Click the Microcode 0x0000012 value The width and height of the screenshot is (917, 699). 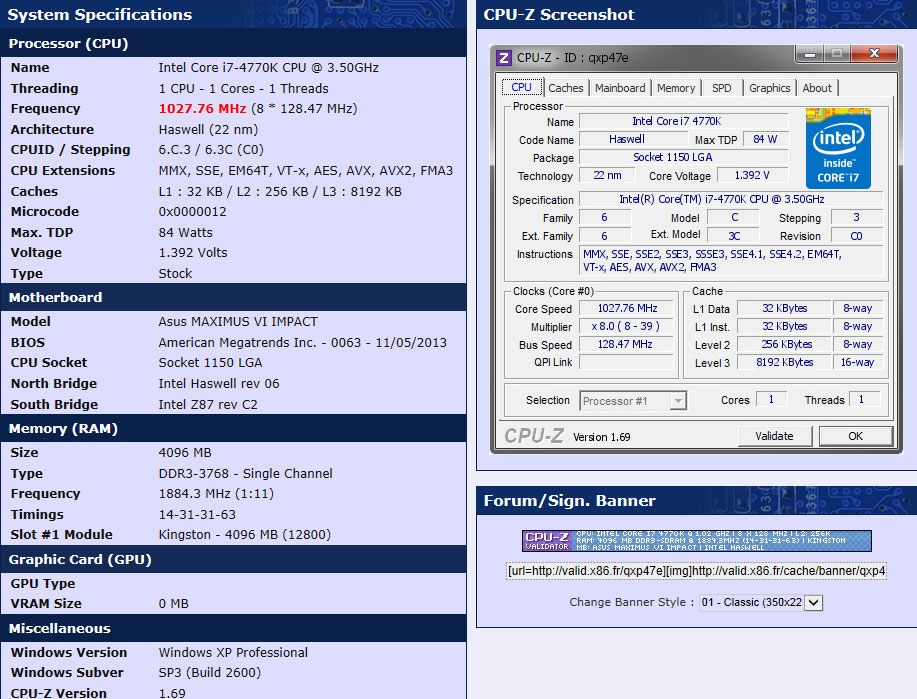192,212
